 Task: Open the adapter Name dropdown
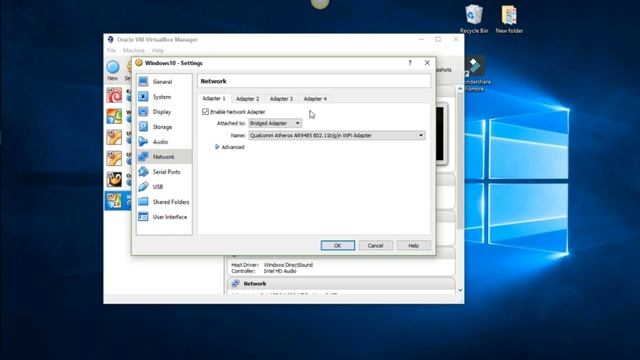click(337, 136)
